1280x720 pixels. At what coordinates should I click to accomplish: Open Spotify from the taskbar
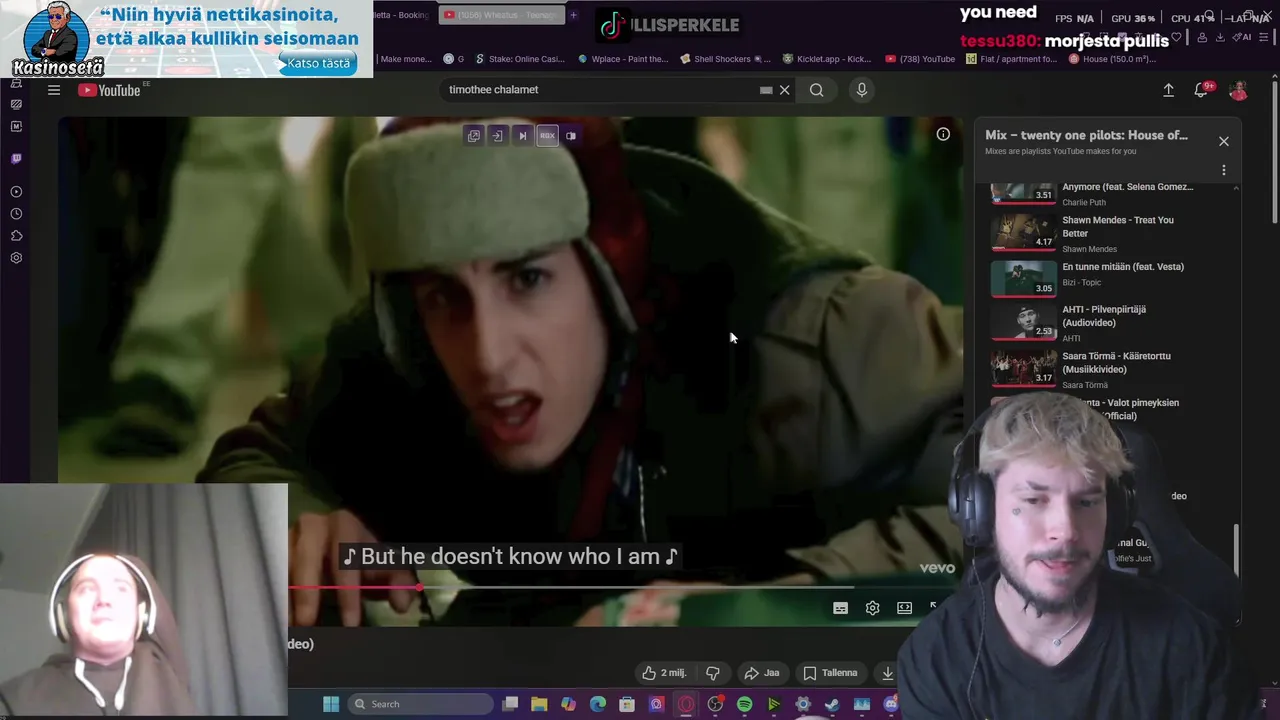pos(744,704)
